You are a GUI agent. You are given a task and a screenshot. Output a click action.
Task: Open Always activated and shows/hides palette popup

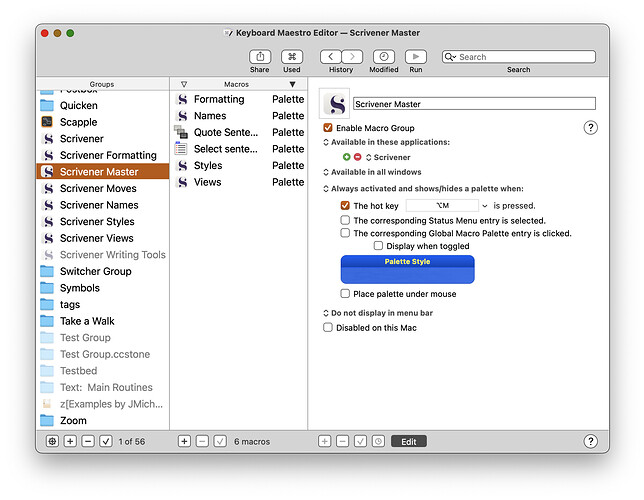pos(423,189)
